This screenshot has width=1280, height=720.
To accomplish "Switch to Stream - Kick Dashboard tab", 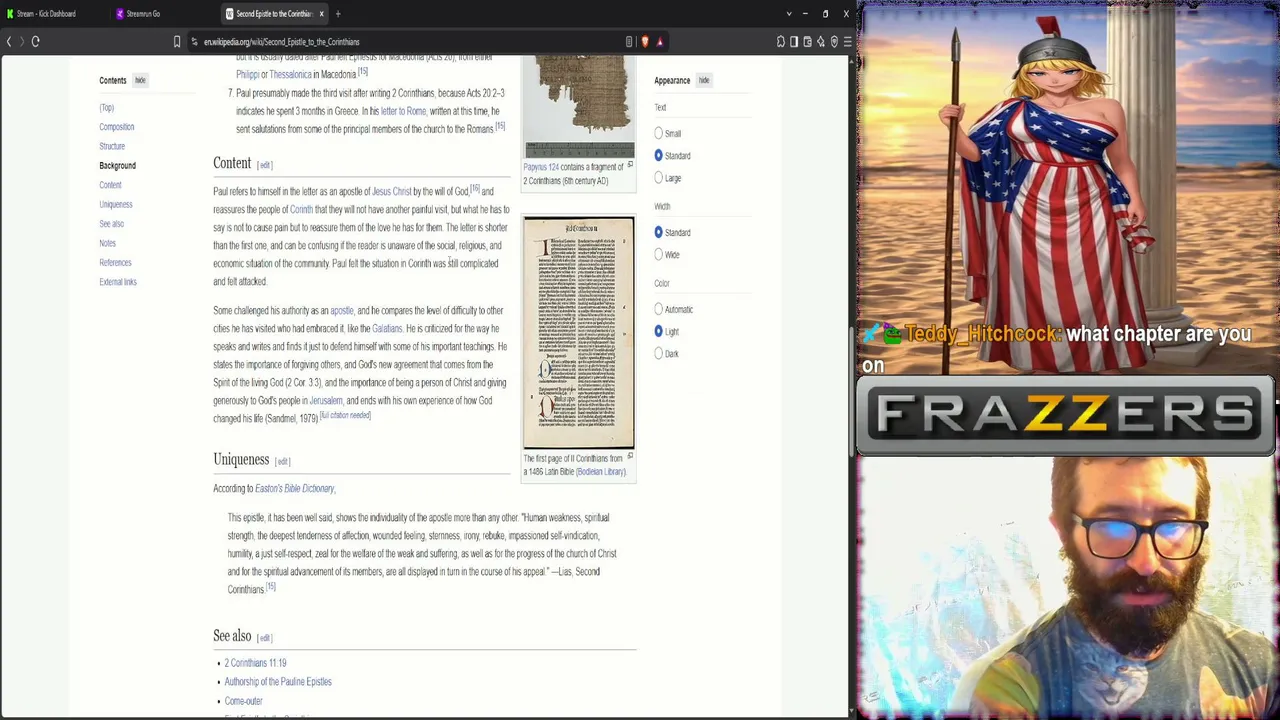I will (x=46, y=14).
